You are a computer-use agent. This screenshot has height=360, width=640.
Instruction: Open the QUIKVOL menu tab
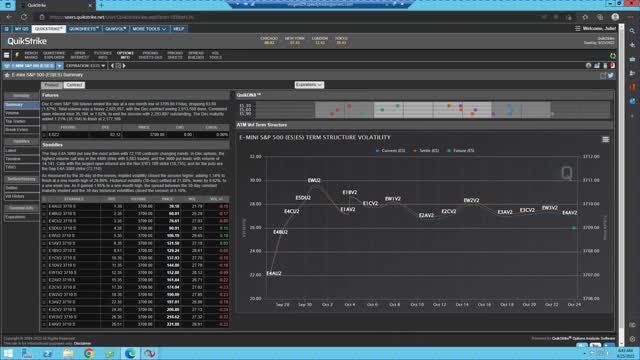click(116, 29)
